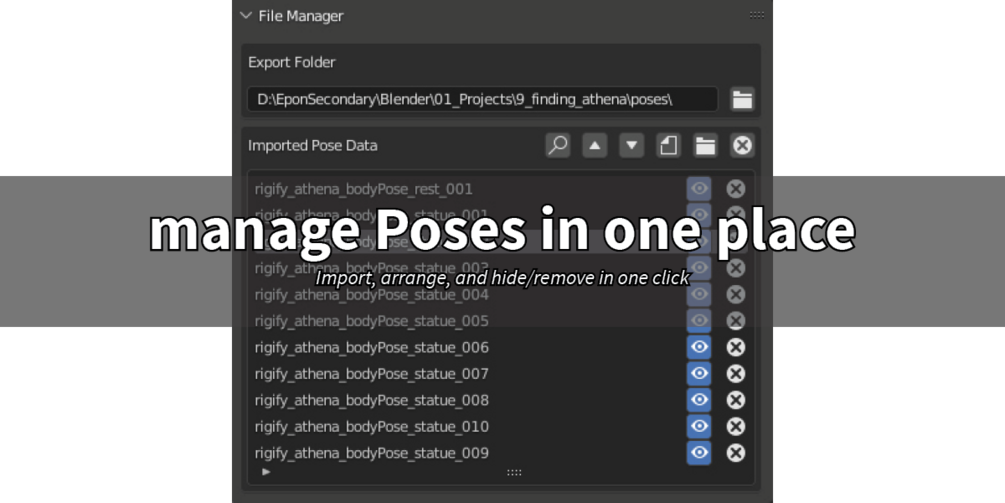Collapse the File Manager panel
Image resolution: width=1005 pixels, height=503 pixels.
(246, 15)
